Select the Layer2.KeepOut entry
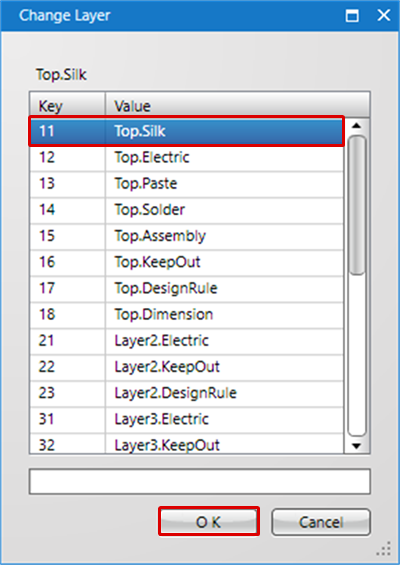This screenshot has width=400, height=565. coord(187,367)
